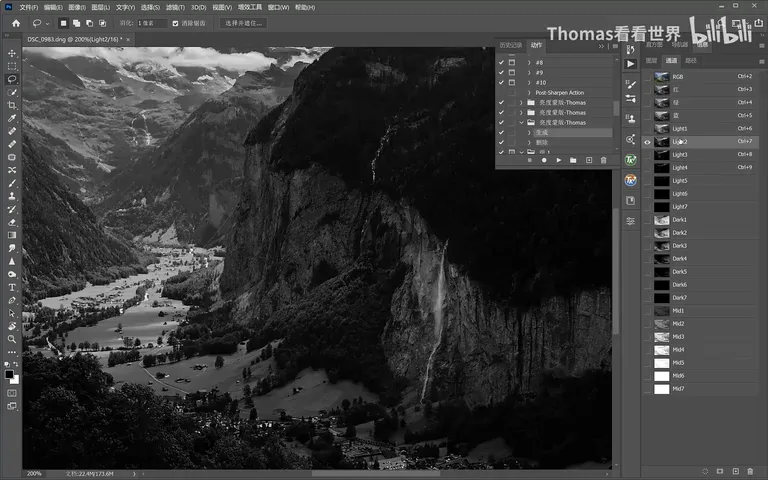Click the Add to selection icon
The width and height of the screenshot is (768, 480).
tap(76, 23)
